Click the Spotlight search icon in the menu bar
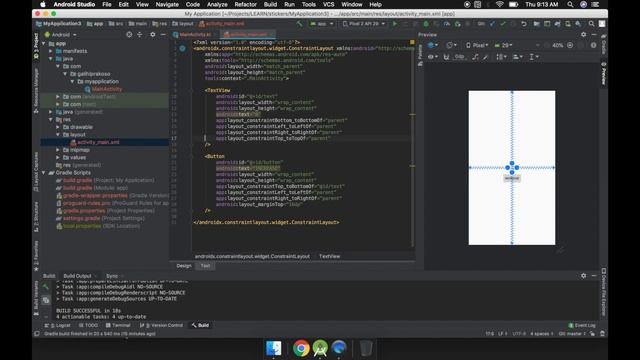The width and height of the screenshot is (640, 360). (570, 4)
